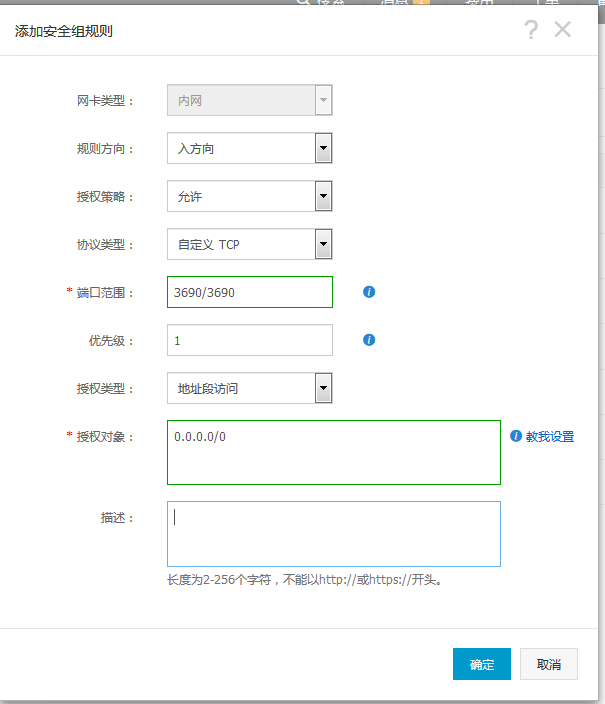The height and width of the screenshot is (704, 605).
Task: Click the blue info icon before 教我设置
Action: [x=516, y=436]
